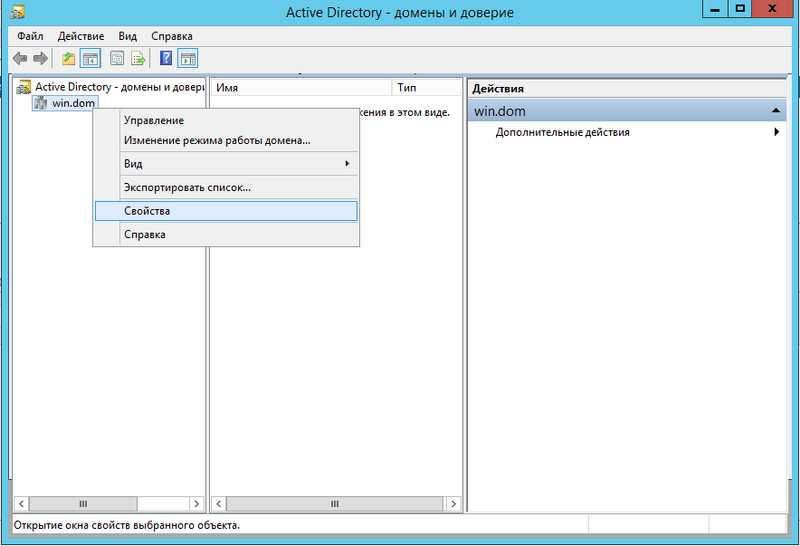The image size is (800, 546).
Task: Choose Справка in the context menu
Action: pyautogui.click(x=226, y=235)
